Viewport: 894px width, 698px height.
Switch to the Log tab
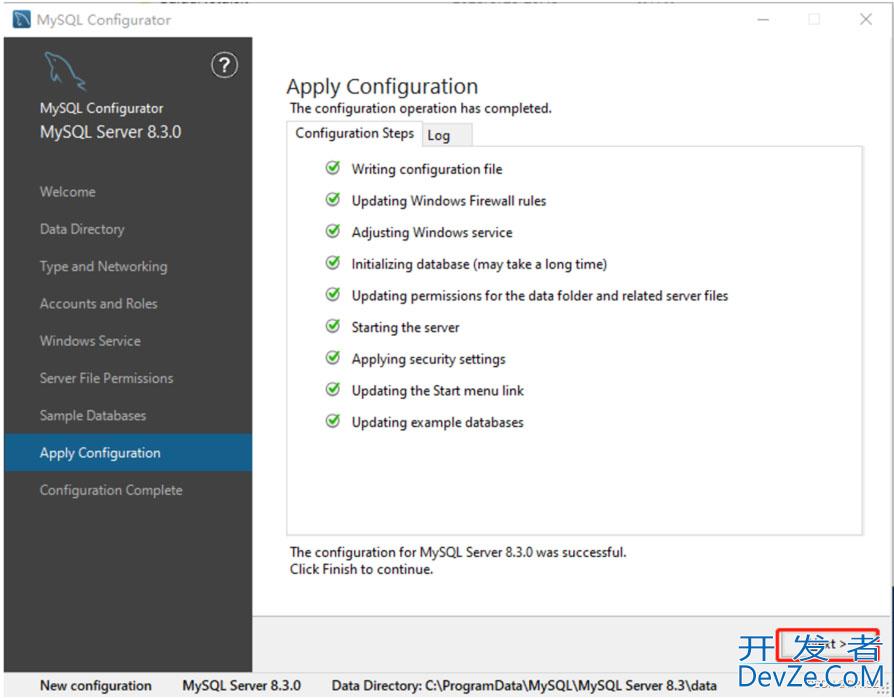click(x=447, y=135)
